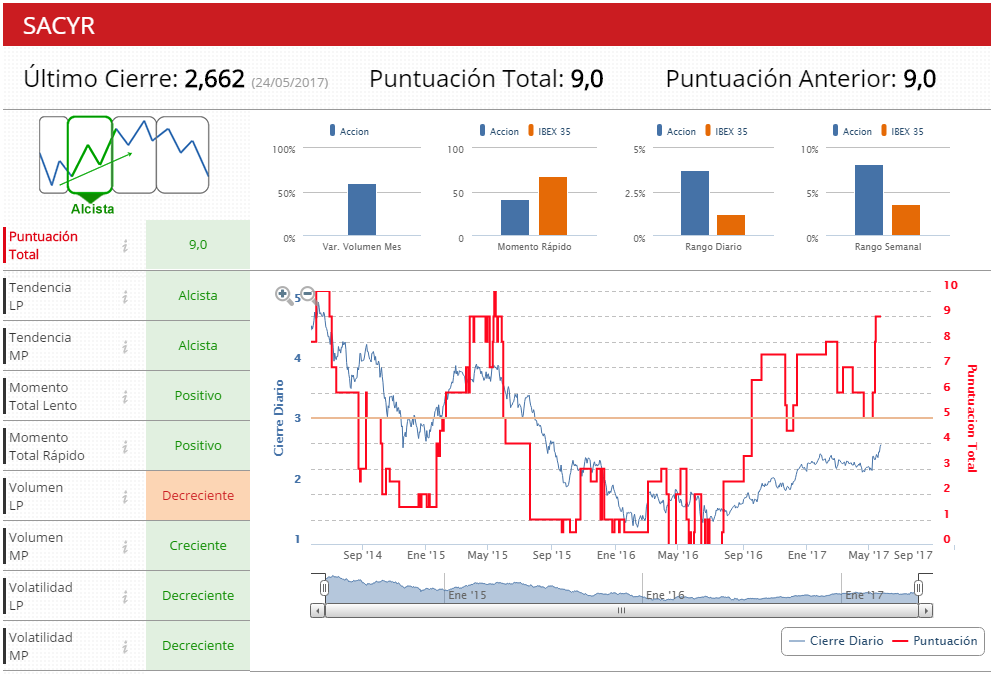Click the blue bar in Var. Volumen Mes

coord(362,210)
